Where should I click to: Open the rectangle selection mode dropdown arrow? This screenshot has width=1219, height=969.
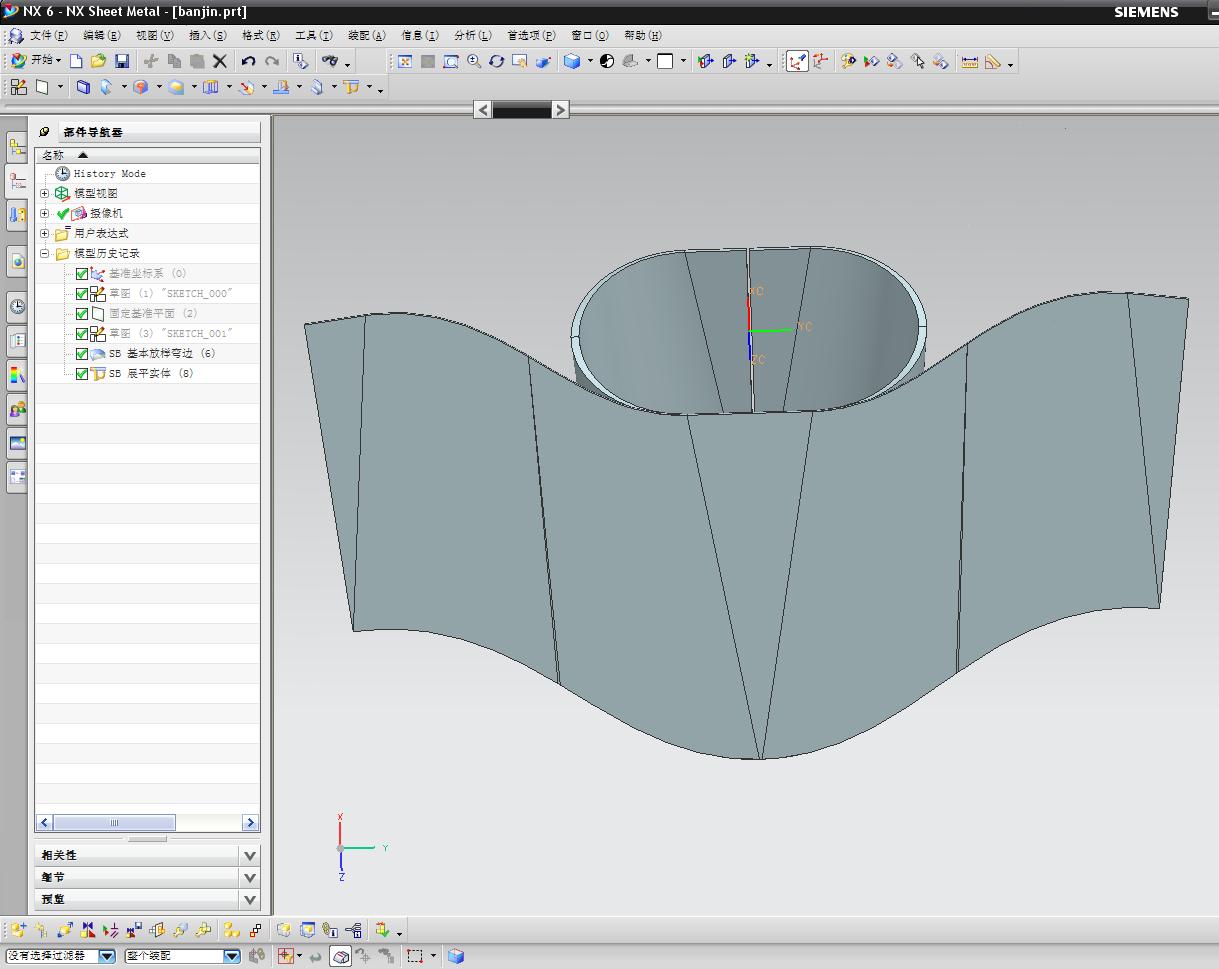click(433, 956)
